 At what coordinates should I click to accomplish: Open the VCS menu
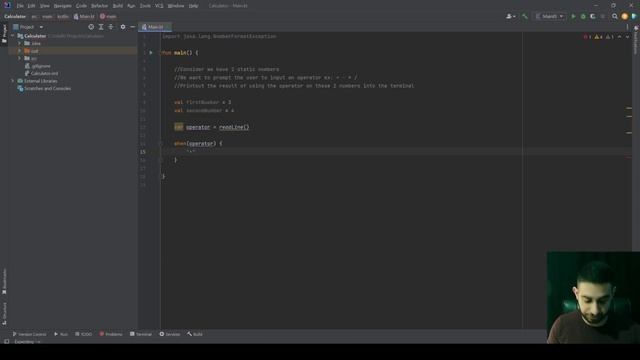point(159,6)
